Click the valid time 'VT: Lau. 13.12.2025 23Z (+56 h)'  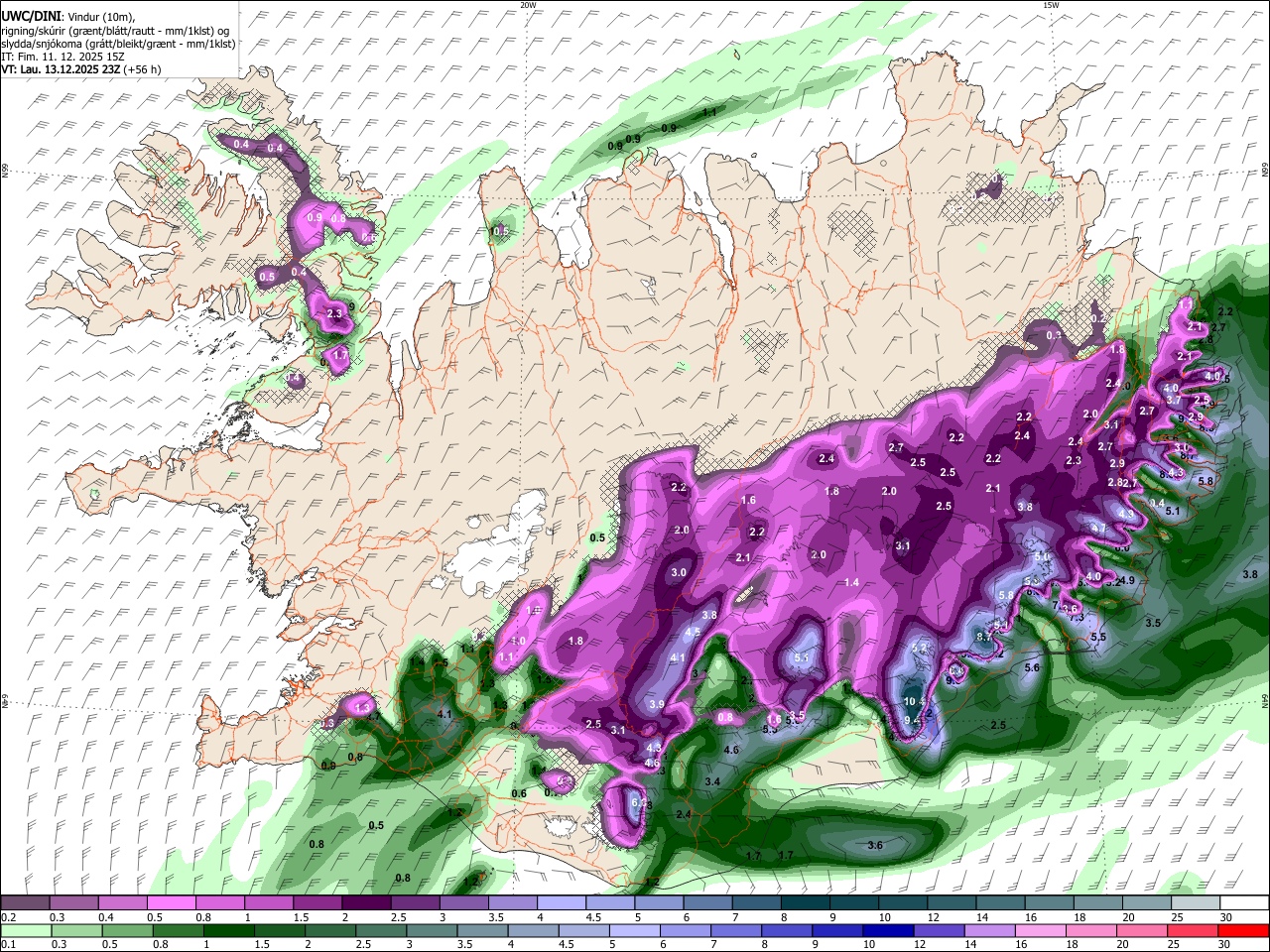pos(80,69)
